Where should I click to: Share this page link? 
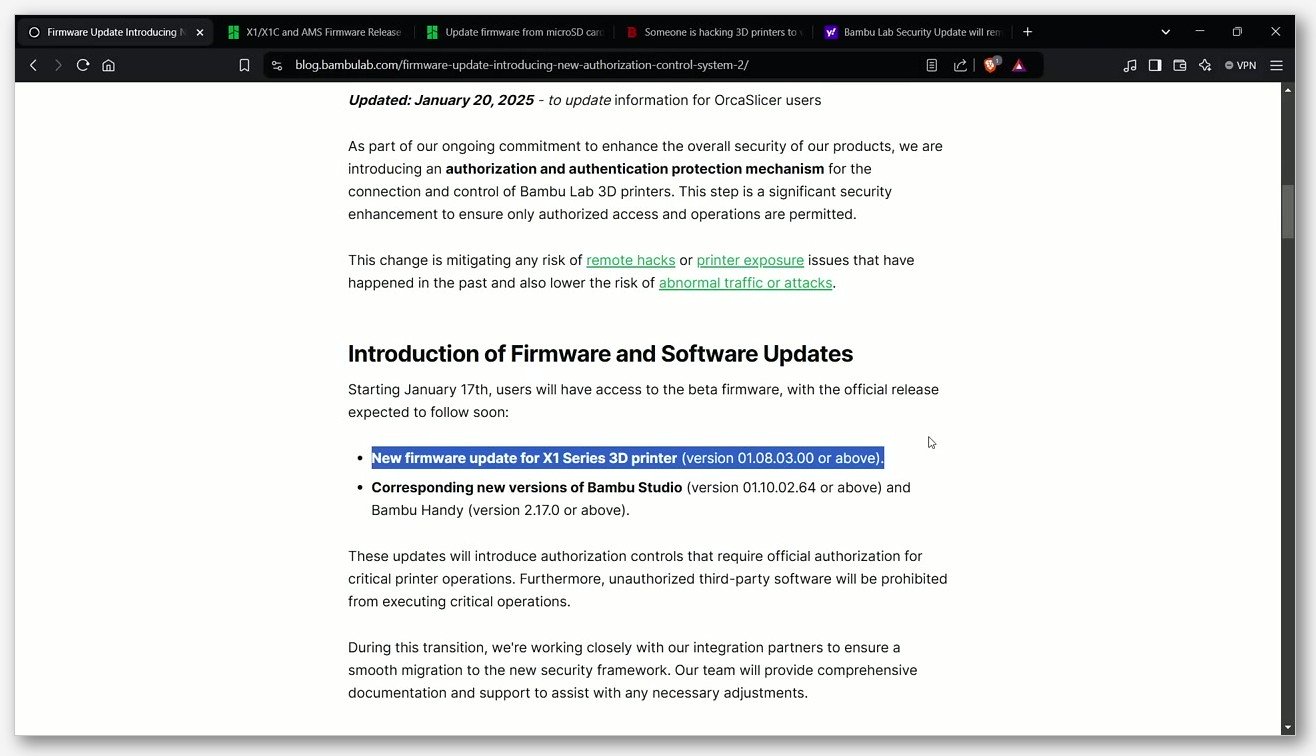click(x=960, y=65)
